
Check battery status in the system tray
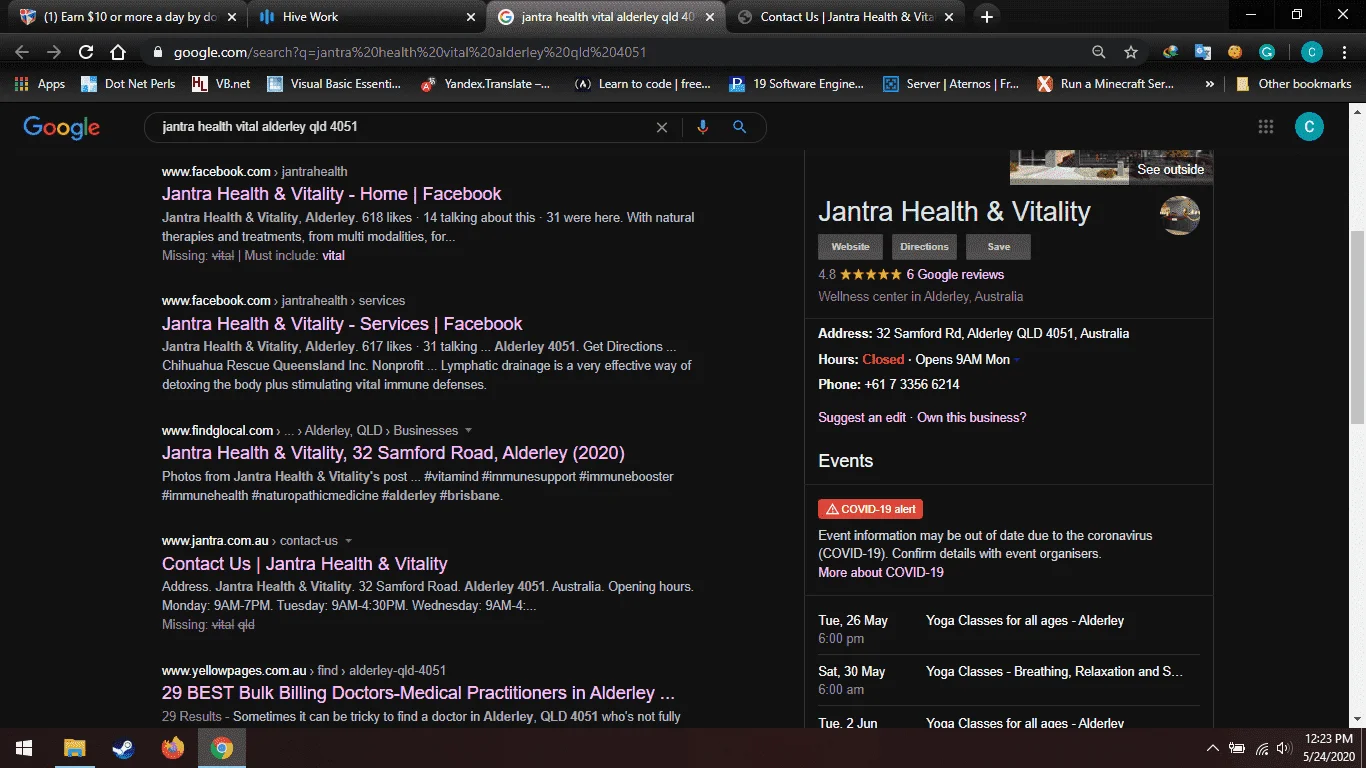(x=1237, y=748)
